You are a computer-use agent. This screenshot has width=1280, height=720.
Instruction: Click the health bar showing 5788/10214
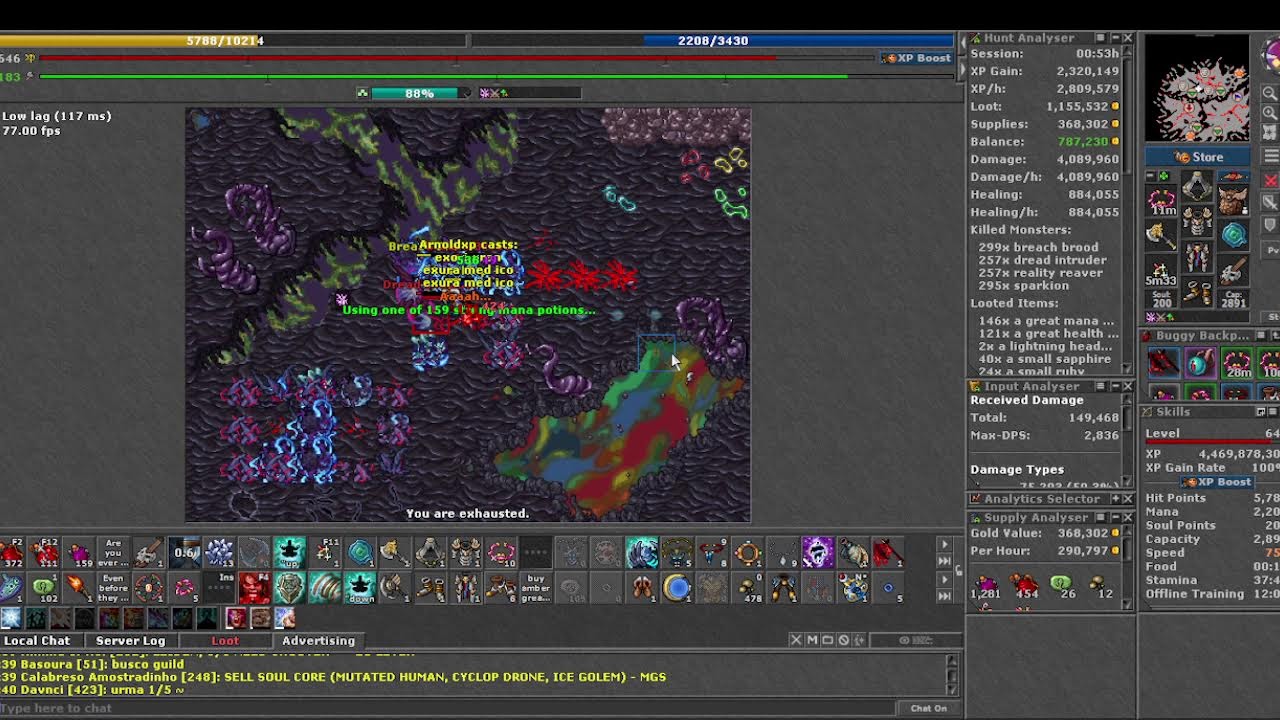(x=233, y=40)
